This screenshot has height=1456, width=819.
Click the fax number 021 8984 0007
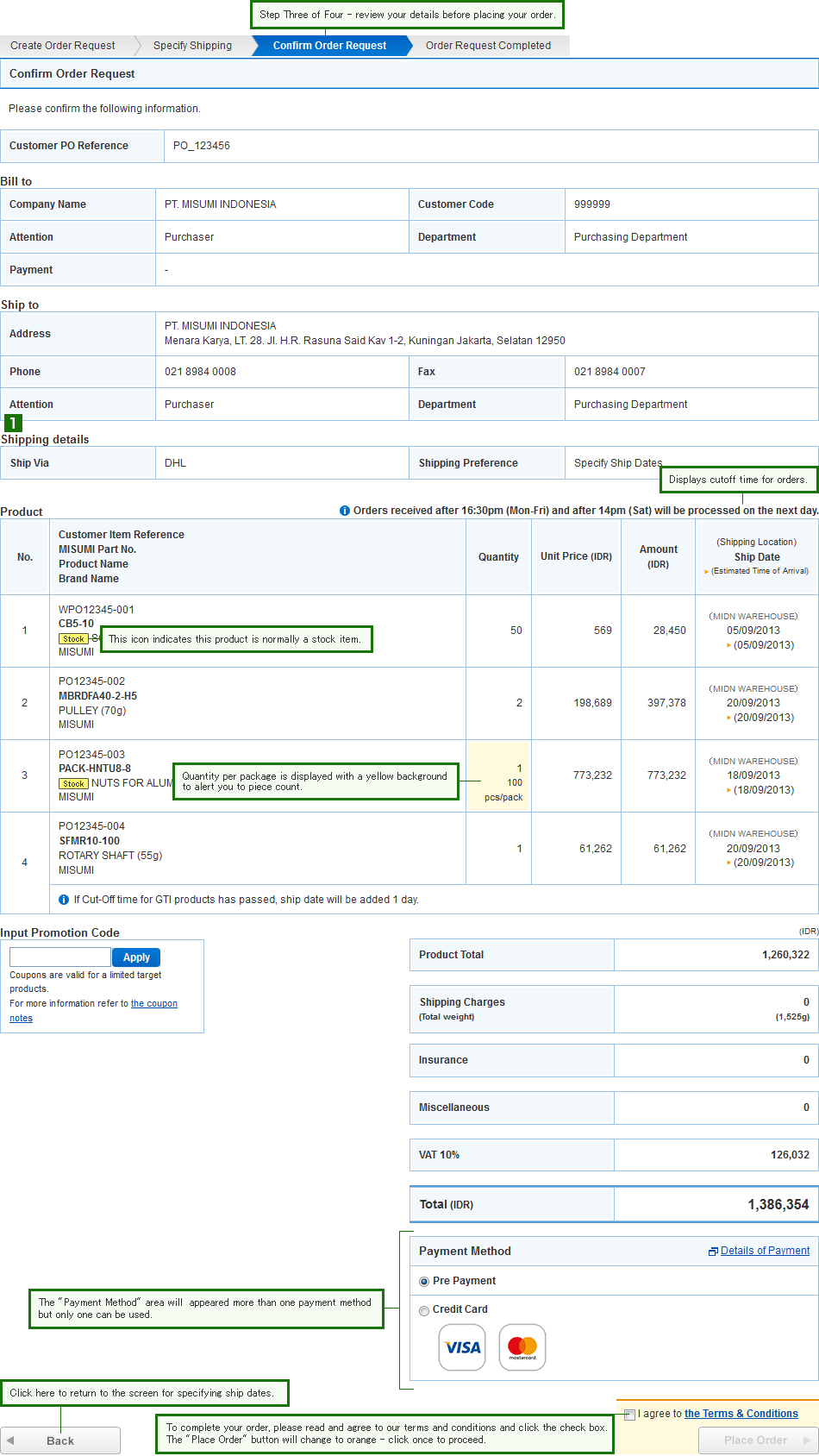point(610,372)
